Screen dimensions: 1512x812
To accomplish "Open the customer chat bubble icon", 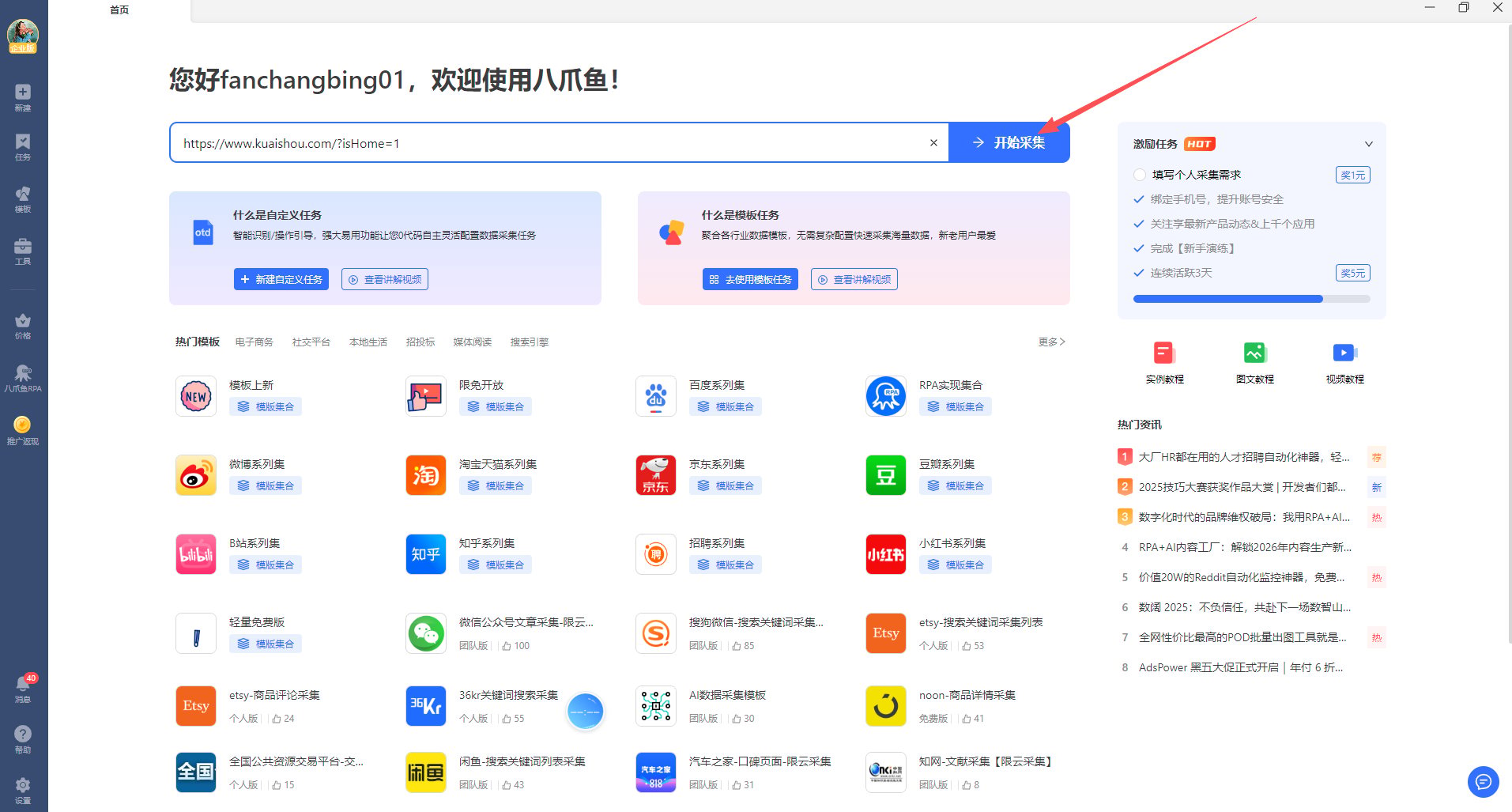I will 1484,782.
